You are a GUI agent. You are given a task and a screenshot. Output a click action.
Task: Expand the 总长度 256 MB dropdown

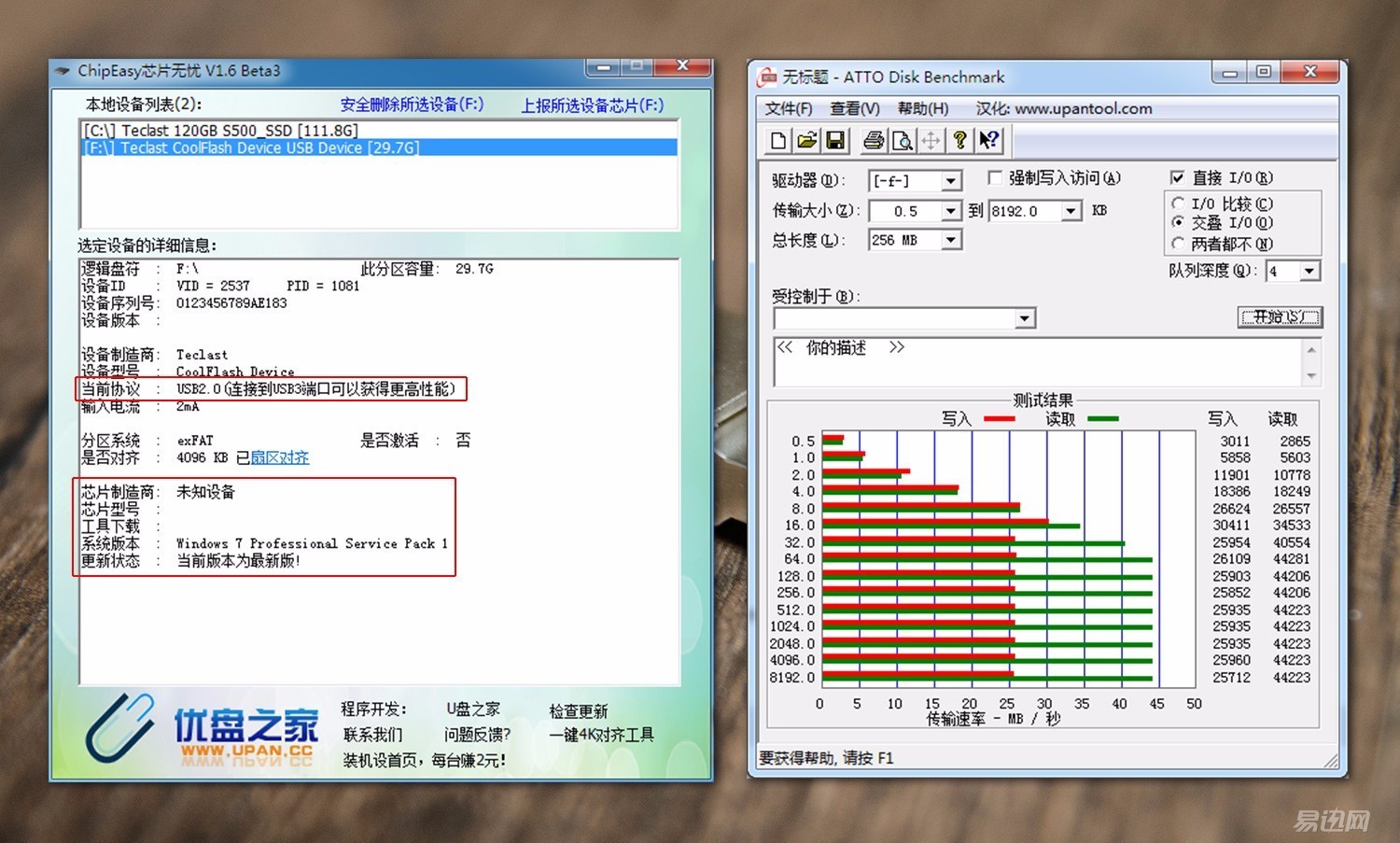[x=951, y=240]
